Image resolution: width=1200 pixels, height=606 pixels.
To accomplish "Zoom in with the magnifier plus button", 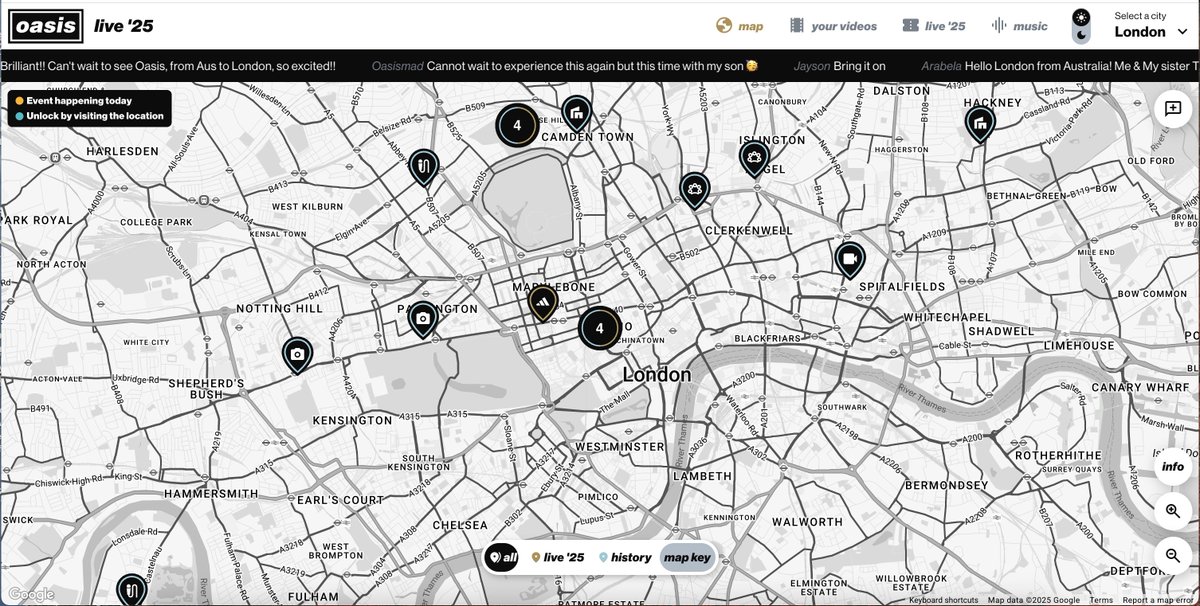I will coord(1172,511).
